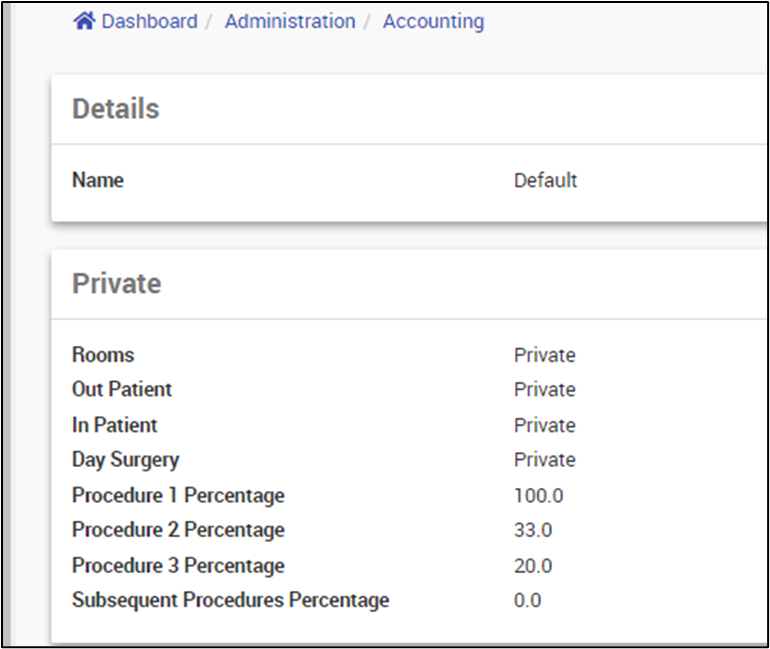
Task: Select the Name field label
Action: [x=98, y=181]
